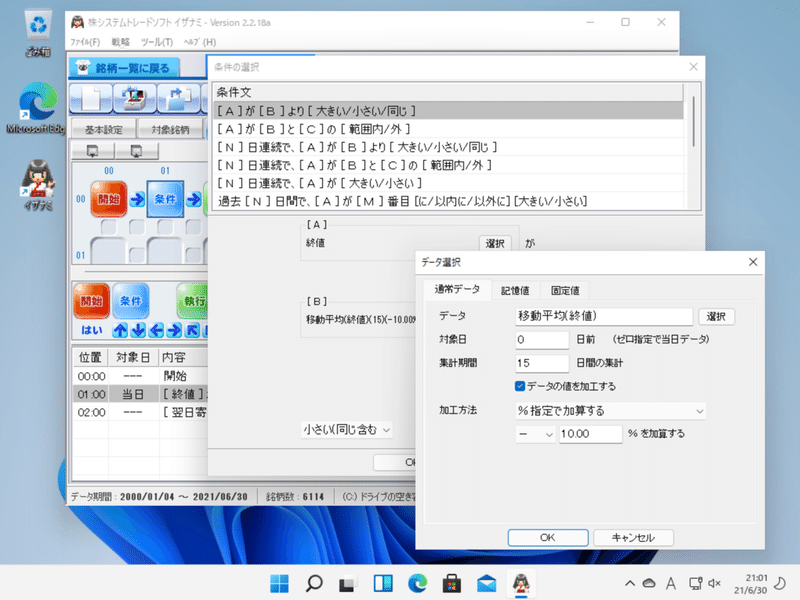Click 選択 button for [A] 終値
Image resolution: width=800 pixels, height=600 pixels.
point(494,243)
